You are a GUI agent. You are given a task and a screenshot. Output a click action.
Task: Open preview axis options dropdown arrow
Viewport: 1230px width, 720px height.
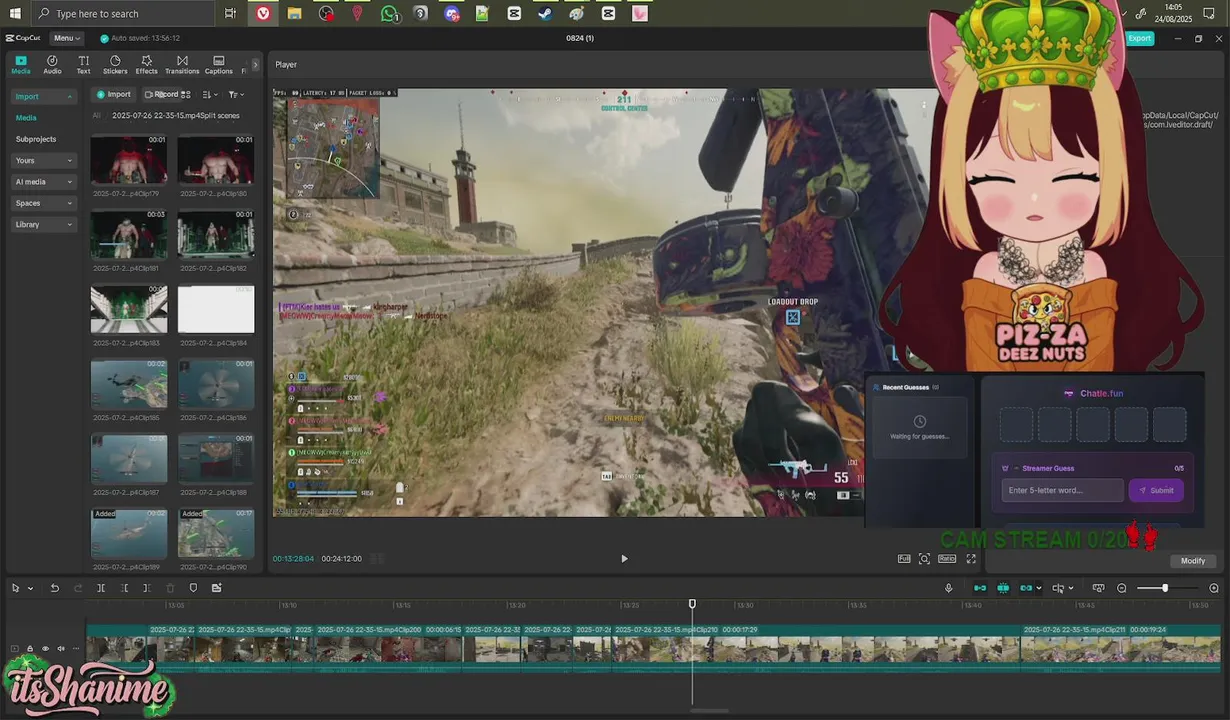tap(1070, 589)
